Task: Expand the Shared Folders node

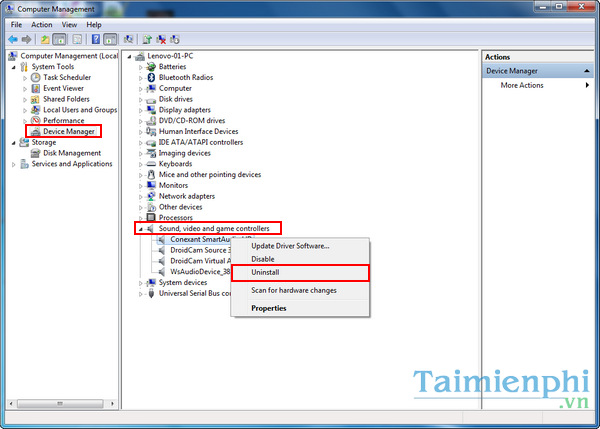Action: pyautogui.click(x=25, y=100)
